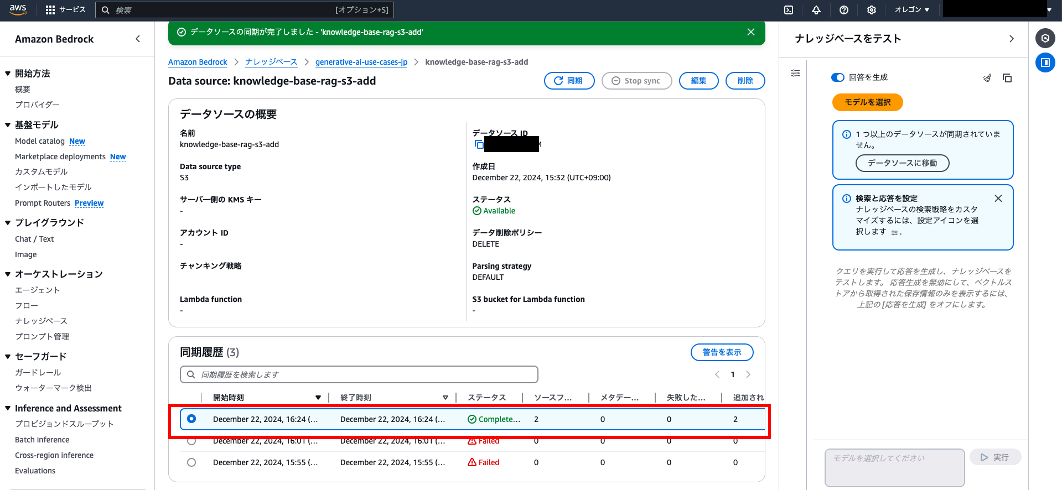Collapse the Amazon Bedrock sidebar

point(137,39)
